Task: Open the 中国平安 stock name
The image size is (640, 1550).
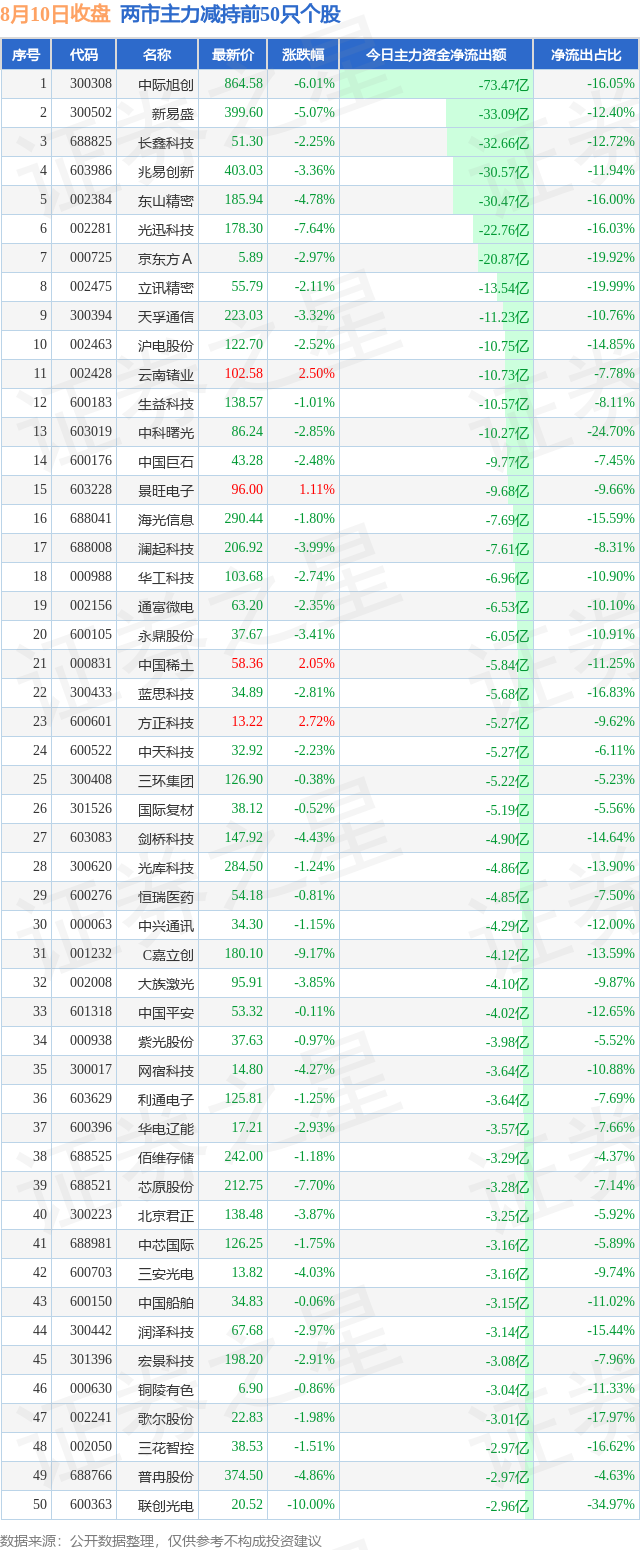Action: (166, 1012)
